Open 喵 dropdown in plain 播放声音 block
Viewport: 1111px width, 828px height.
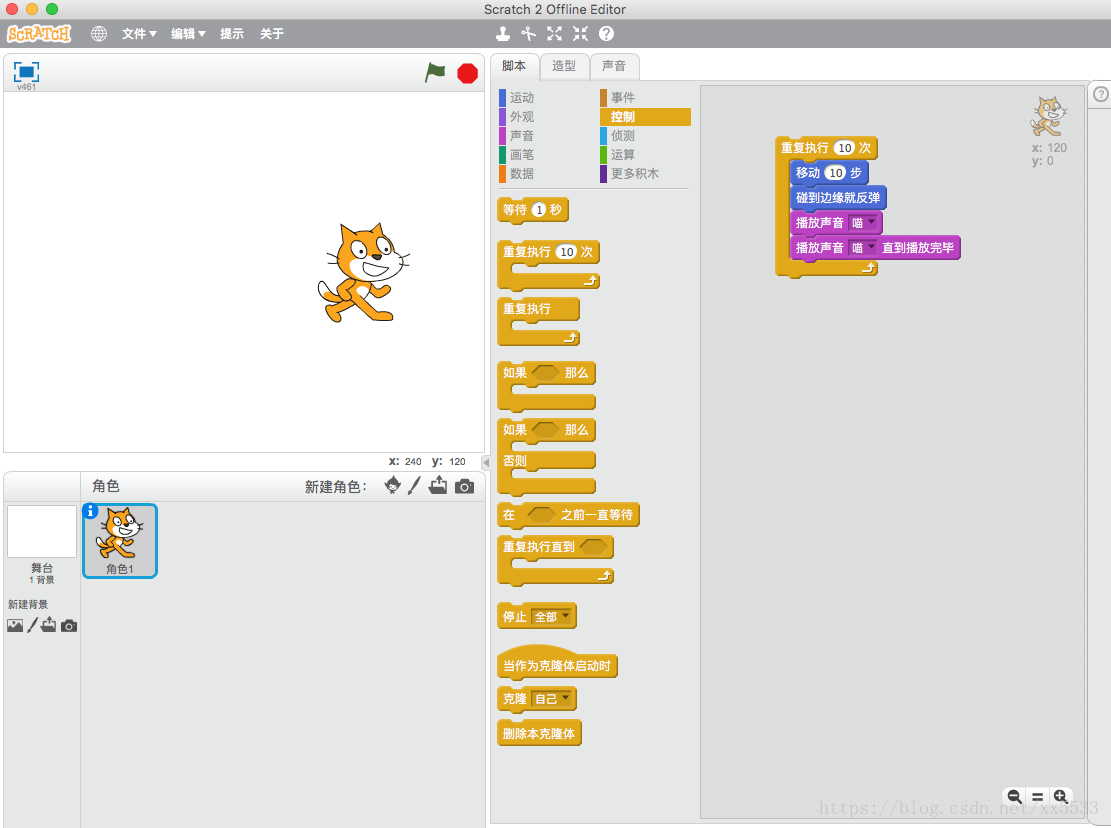click(863, 223)
